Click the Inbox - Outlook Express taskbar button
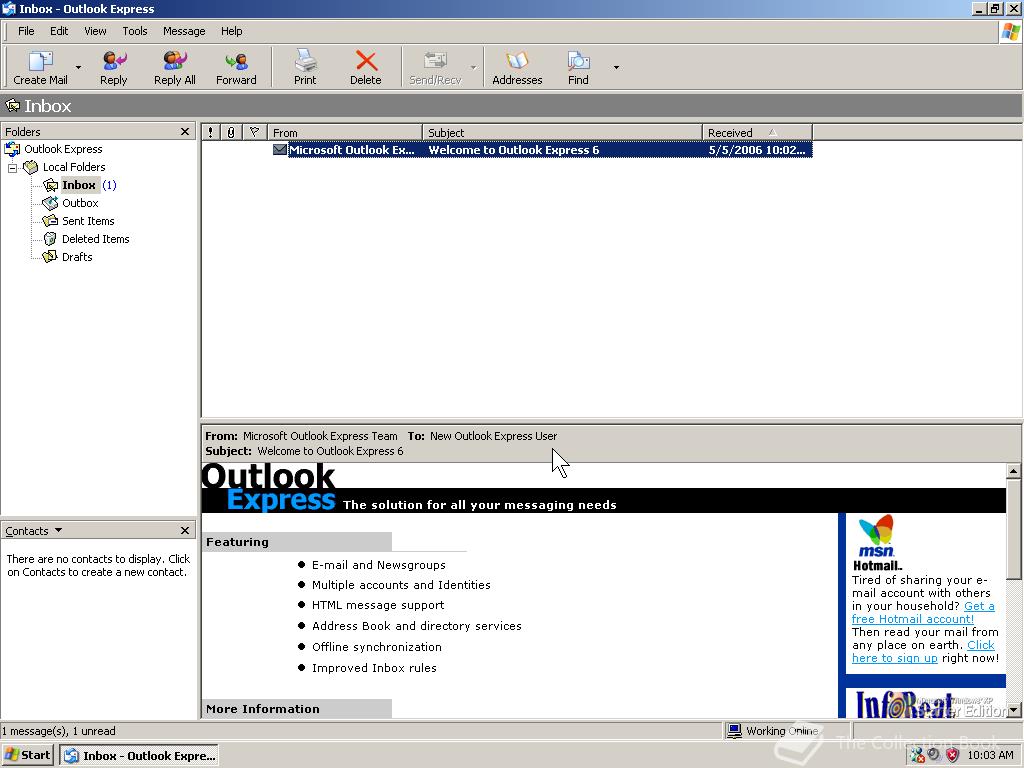This screenshot has width=1024, height=768. tap(139, 756)
